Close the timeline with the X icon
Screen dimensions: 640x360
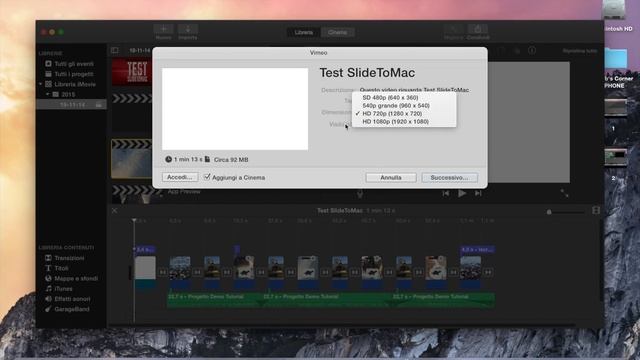click(x=114, y=211)
